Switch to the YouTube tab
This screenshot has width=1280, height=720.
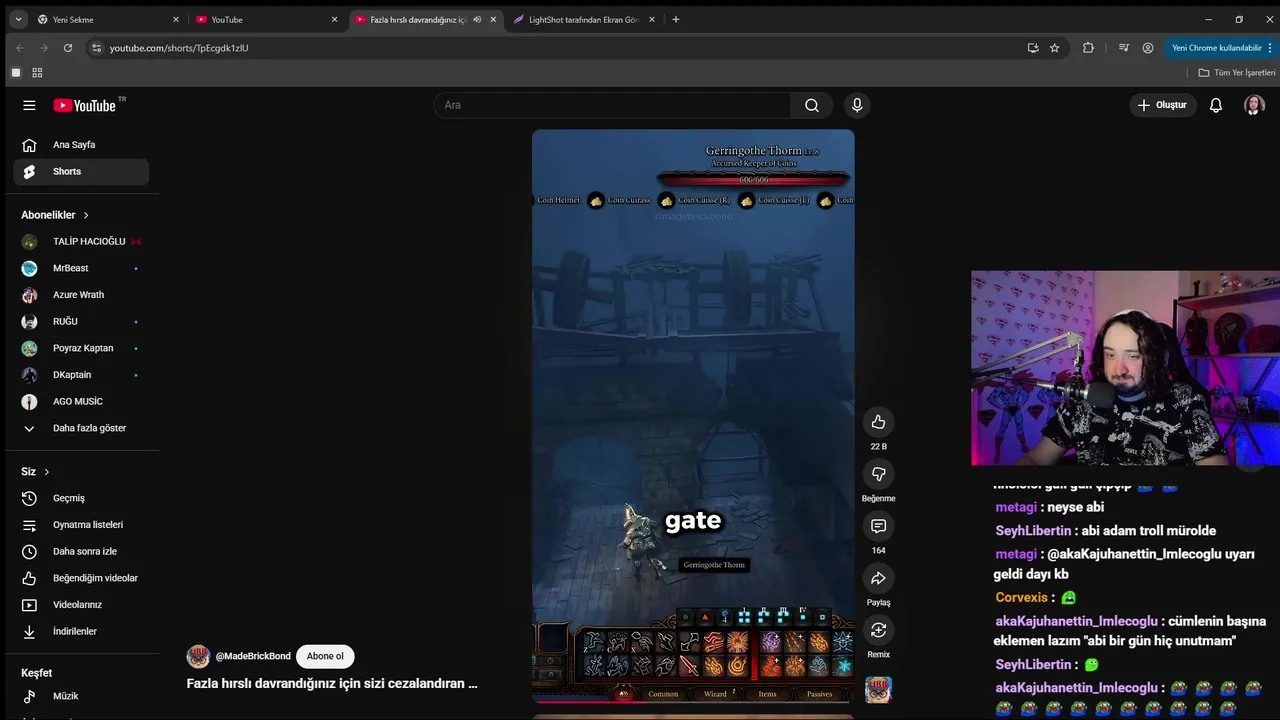(x=267, y=19)
